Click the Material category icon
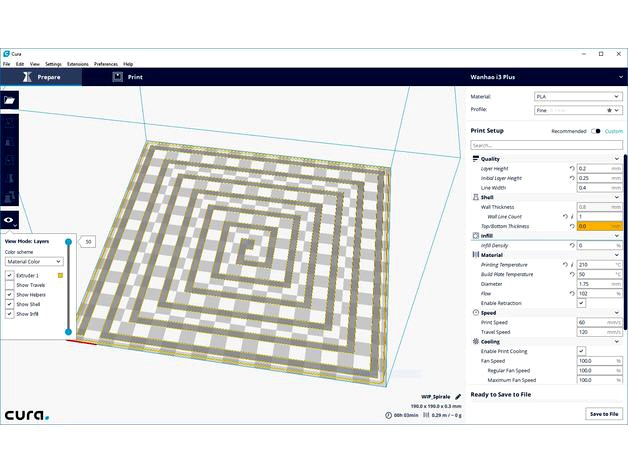 [x=476, y=255]
